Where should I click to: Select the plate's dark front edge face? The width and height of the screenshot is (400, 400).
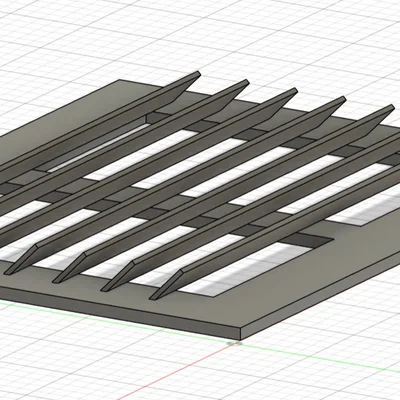(x=120, y=312)
